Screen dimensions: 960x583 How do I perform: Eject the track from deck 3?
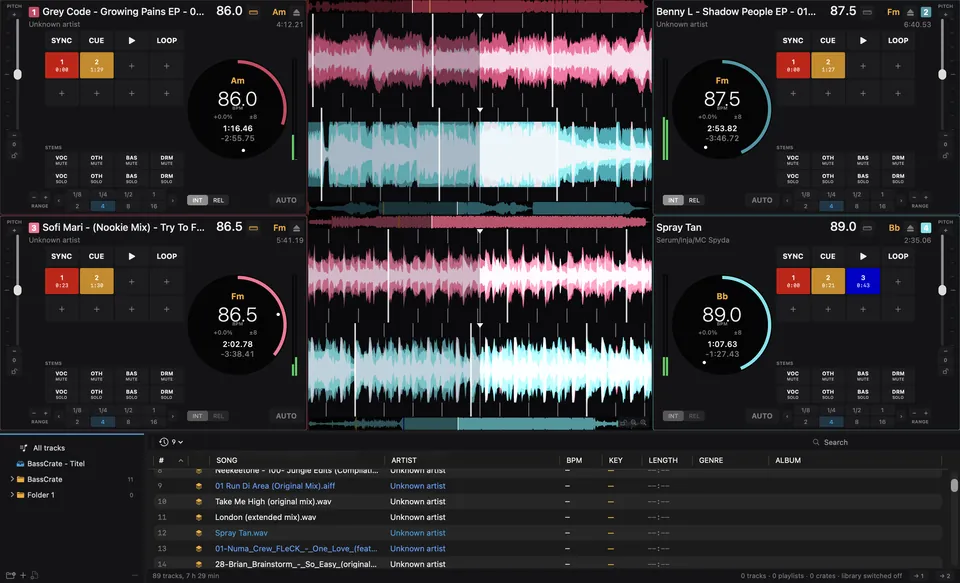pyautogui.click(x=296, y=228)
